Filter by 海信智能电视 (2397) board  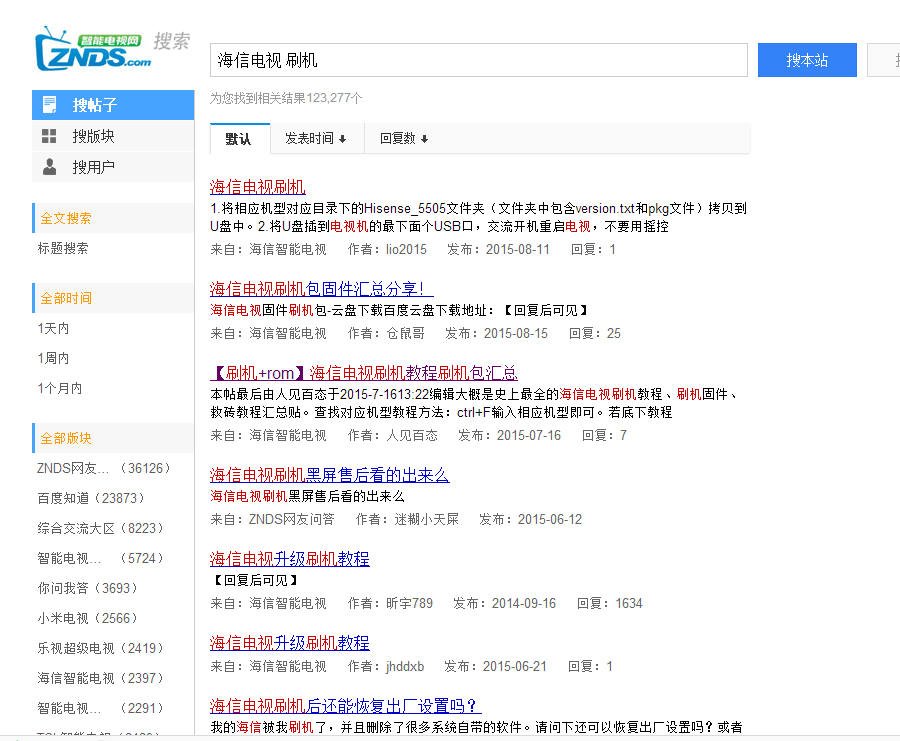[x=100, y=678]
